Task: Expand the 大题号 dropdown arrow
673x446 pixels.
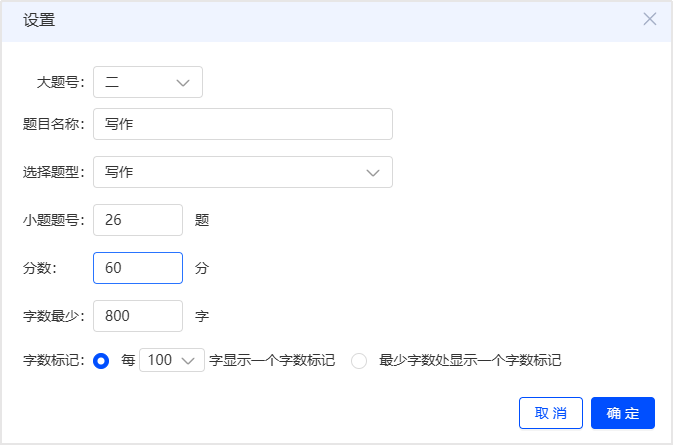Action: 183,82
